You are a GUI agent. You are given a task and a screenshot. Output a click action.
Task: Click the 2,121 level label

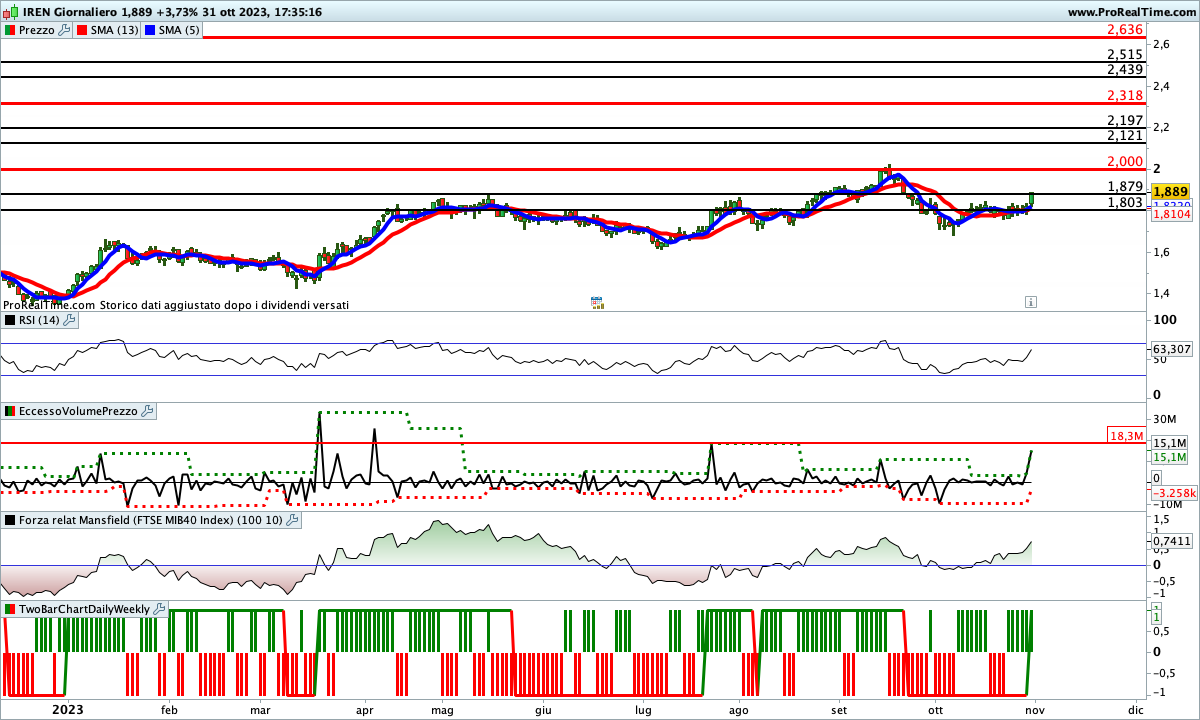click(1125, 135)
